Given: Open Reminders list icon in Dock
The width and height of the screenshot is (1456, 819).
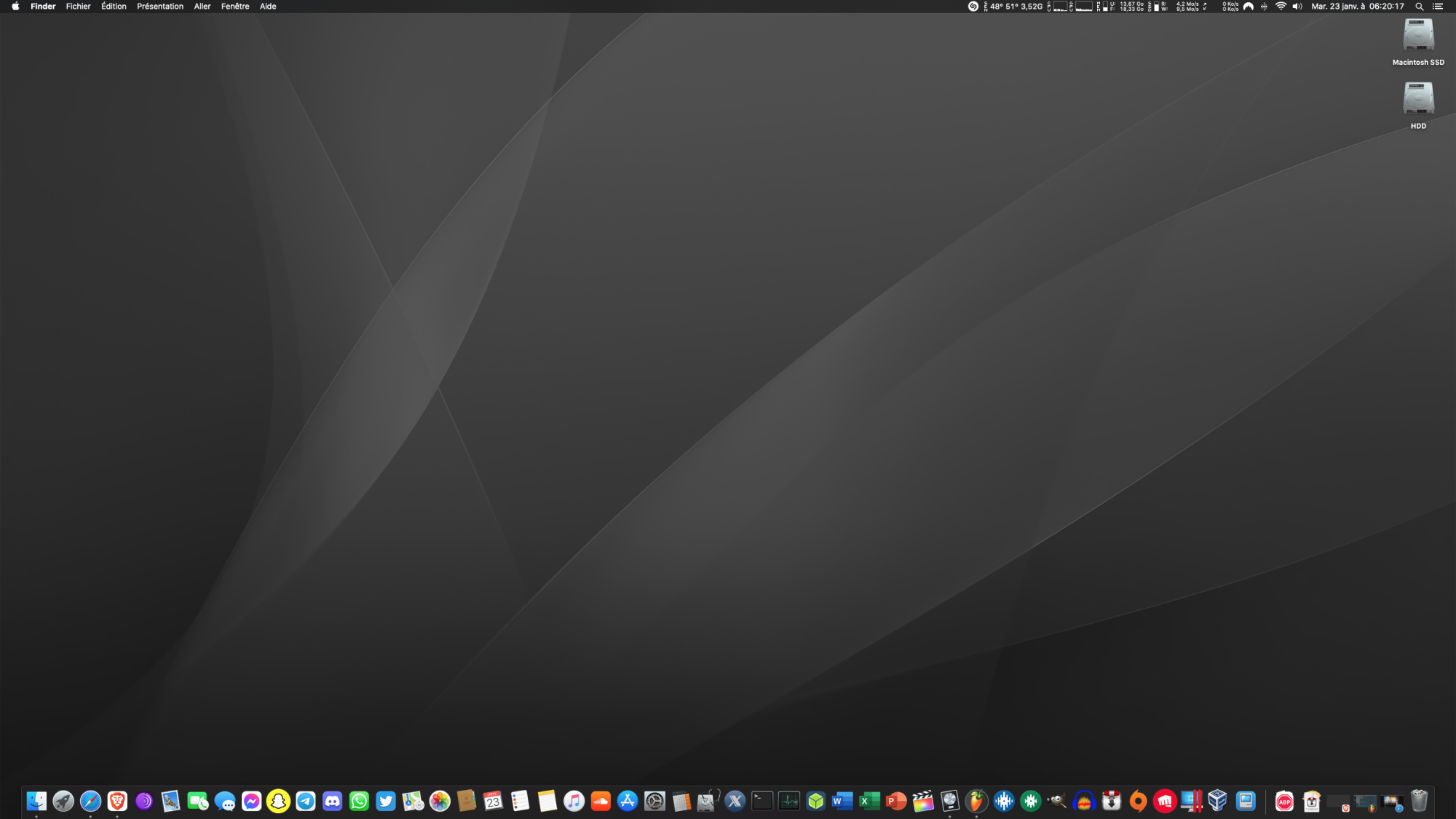Looking at the screenshot, I should [521, 802].
